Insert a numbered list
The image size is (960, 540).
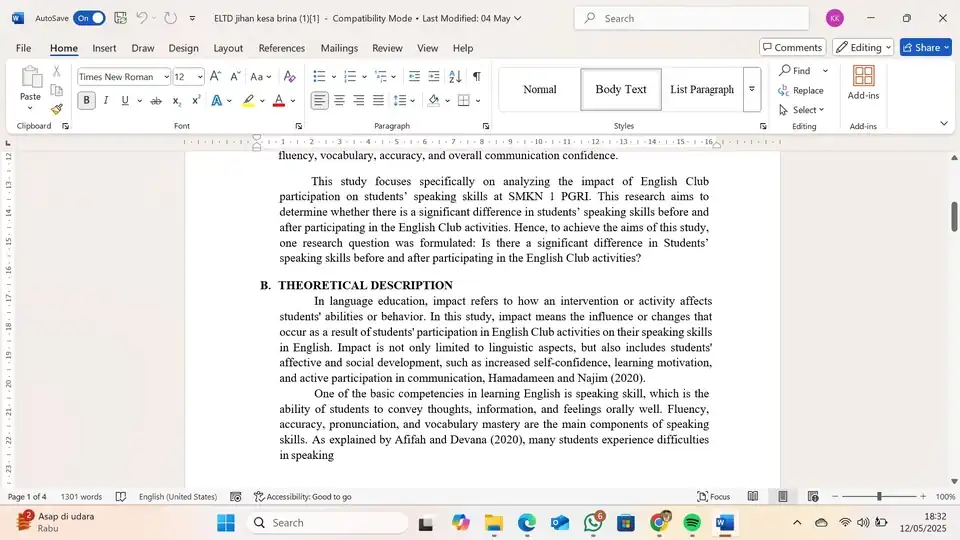click(x=350, y=77)
